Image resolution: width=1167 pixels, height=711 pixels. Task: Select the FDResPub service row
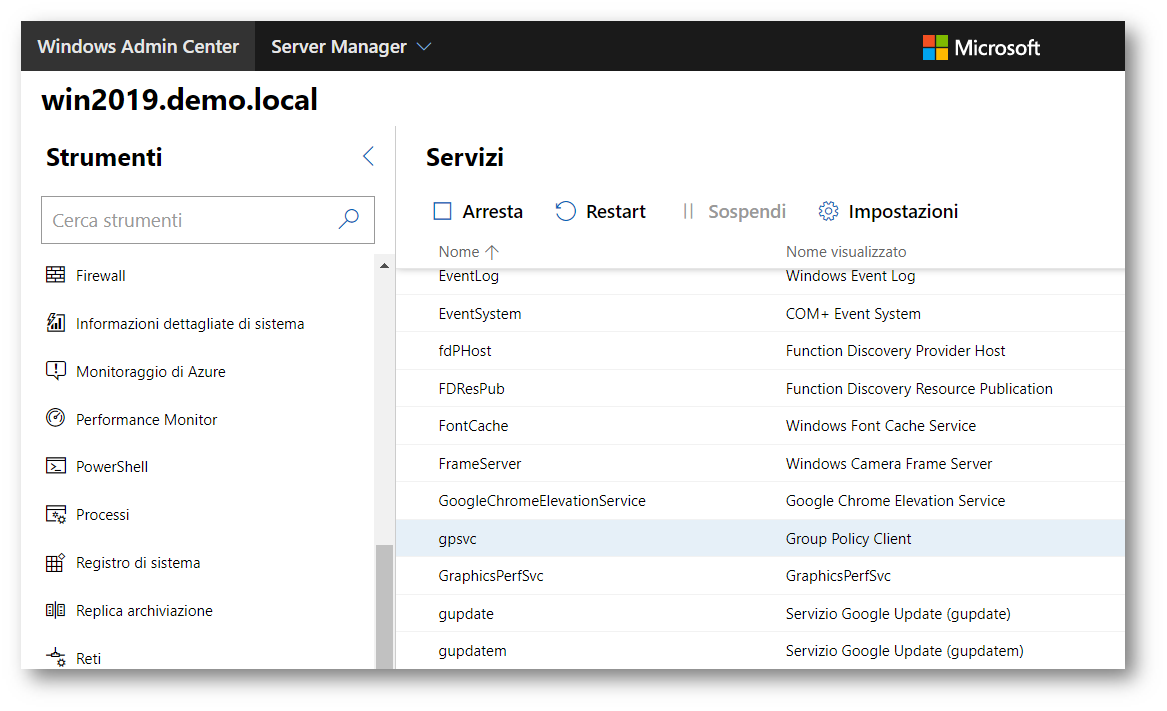760,389
